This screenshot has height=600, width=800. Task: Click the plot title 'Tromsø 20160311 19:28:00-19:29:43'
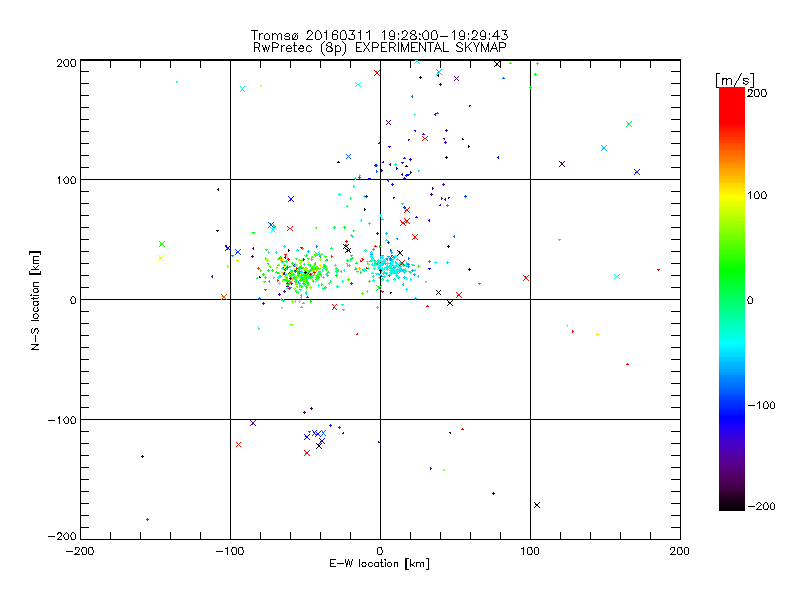click(379, 35)
